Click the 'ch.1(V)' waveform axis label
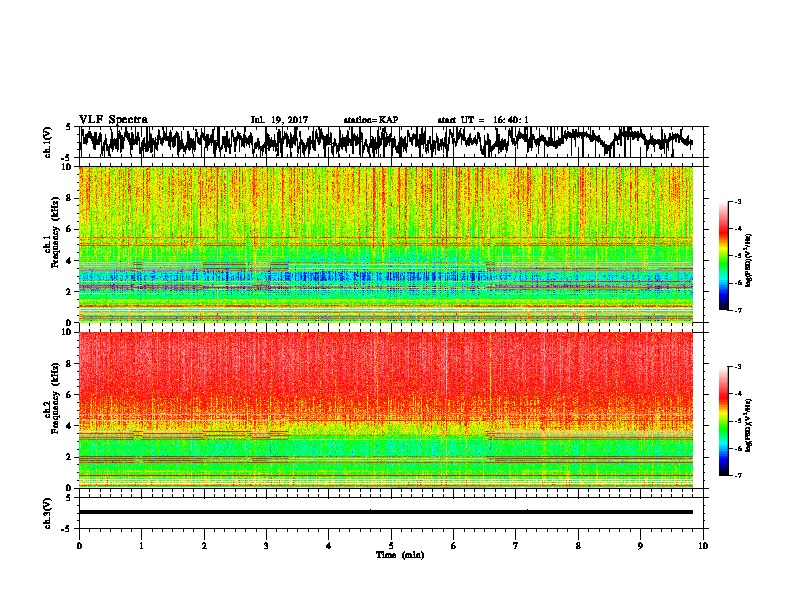The width and height of the screenshot is (792, 612). click(x=48, y=142)
